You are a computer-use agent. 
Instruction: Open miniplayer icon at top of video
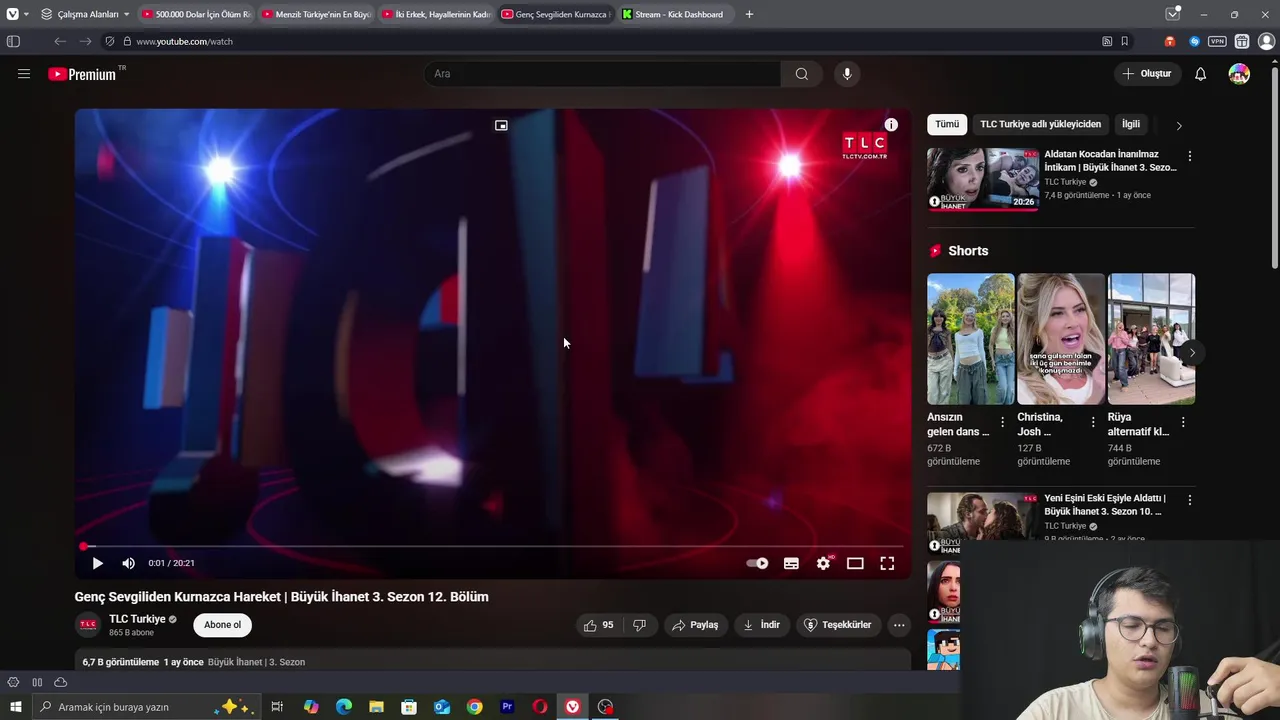pos(501,125)
